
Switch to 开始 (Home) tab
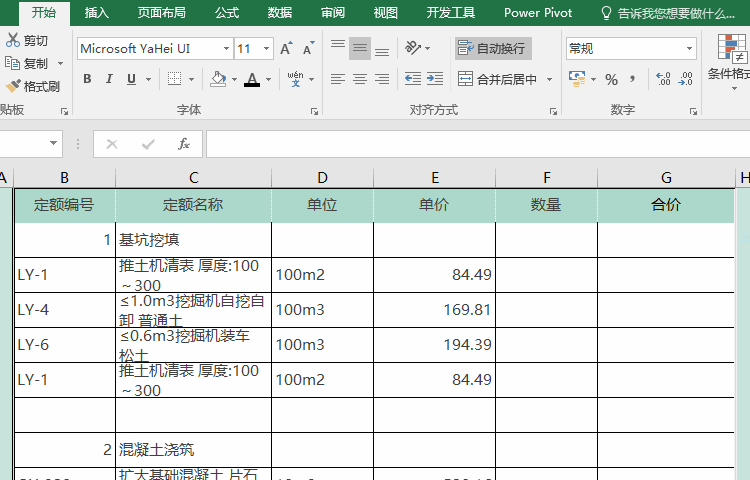click(44, 12)
